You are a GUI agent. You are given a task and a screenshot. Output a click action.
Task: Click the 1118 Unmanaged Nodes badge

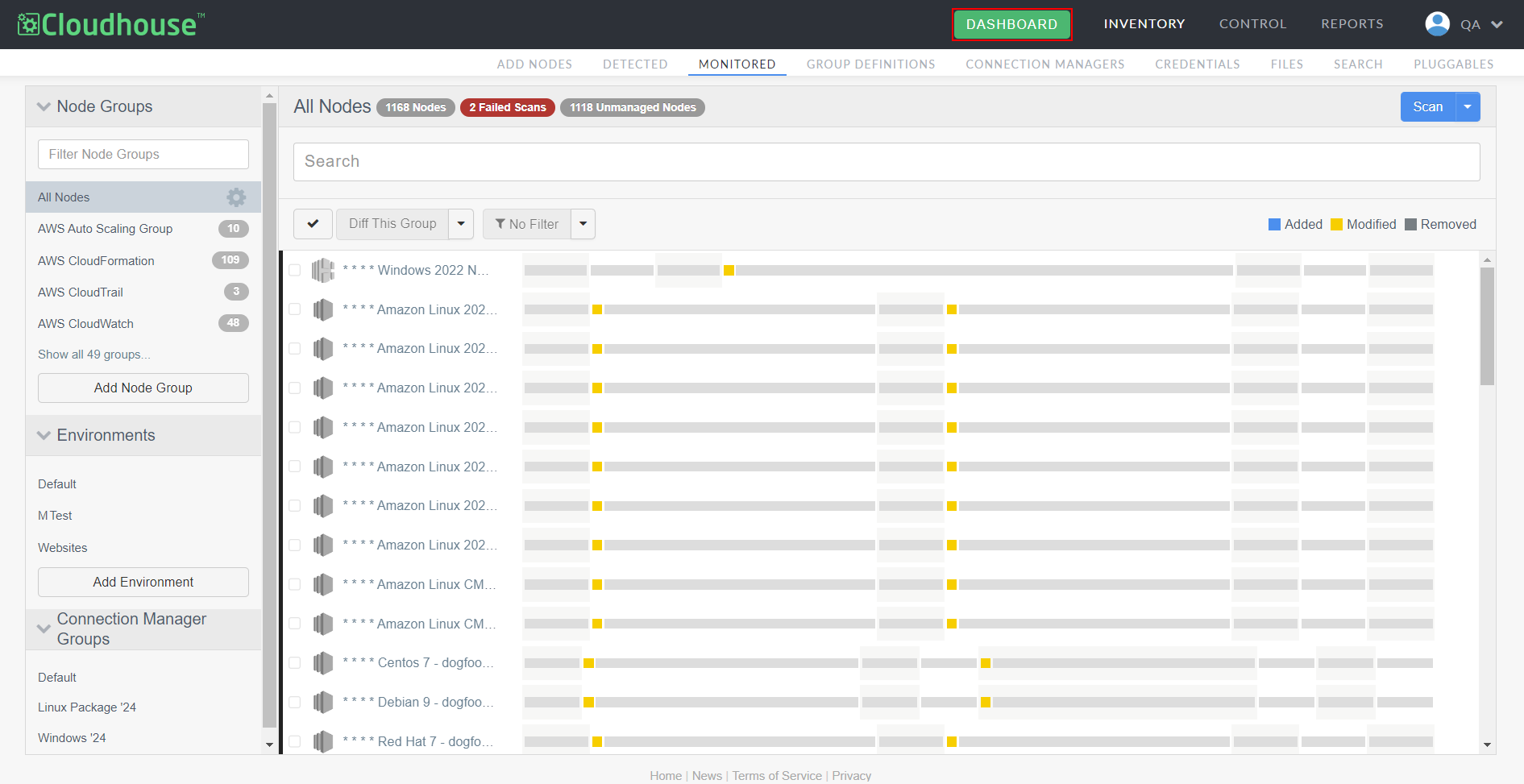point(633,108)
